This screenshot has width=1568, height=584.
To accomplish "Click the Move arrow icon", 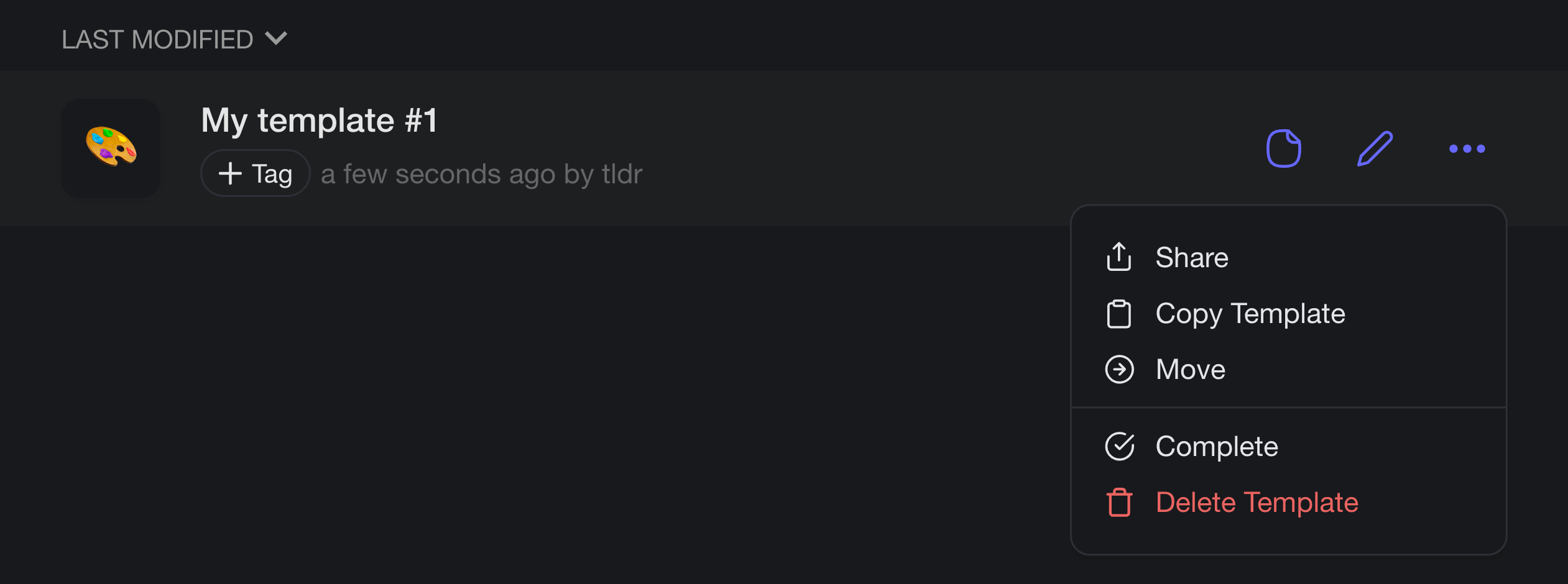I will 1120,368.
